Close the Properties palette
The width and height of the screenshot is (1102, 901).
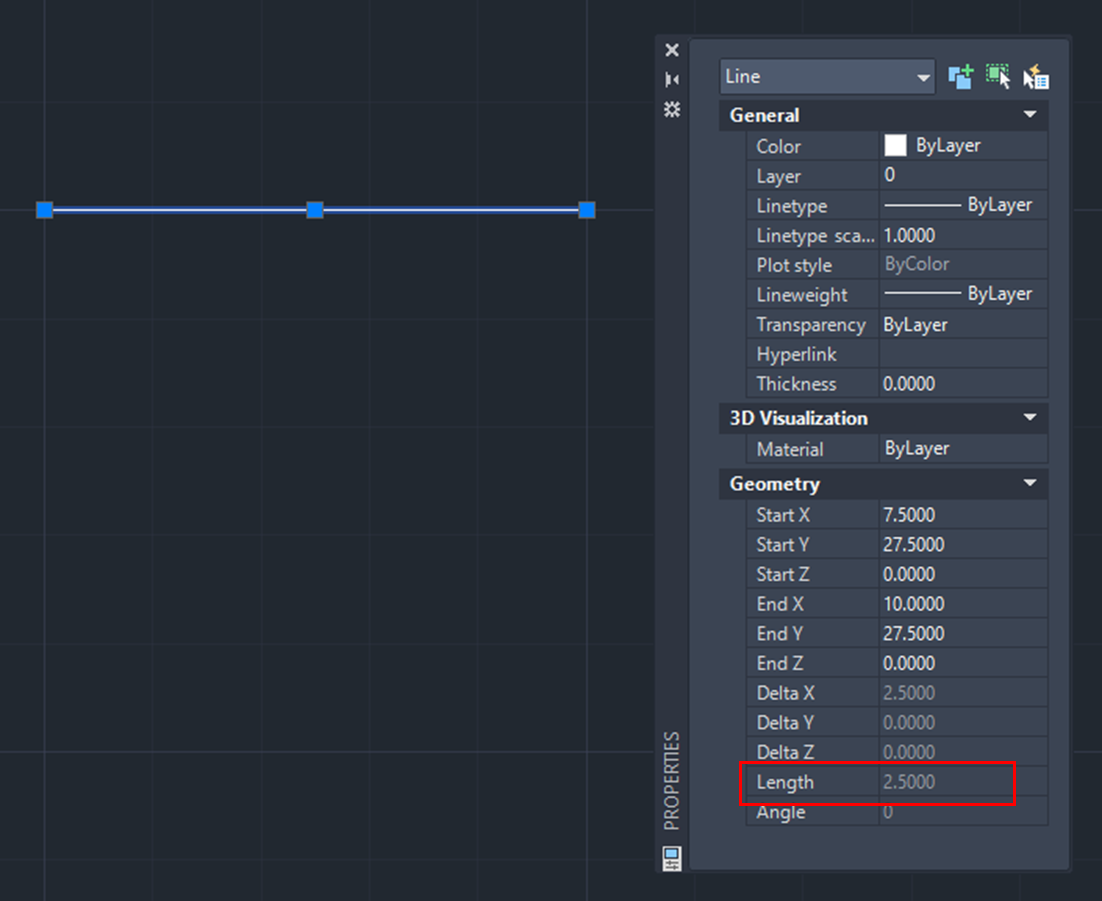tap(672, 50)
